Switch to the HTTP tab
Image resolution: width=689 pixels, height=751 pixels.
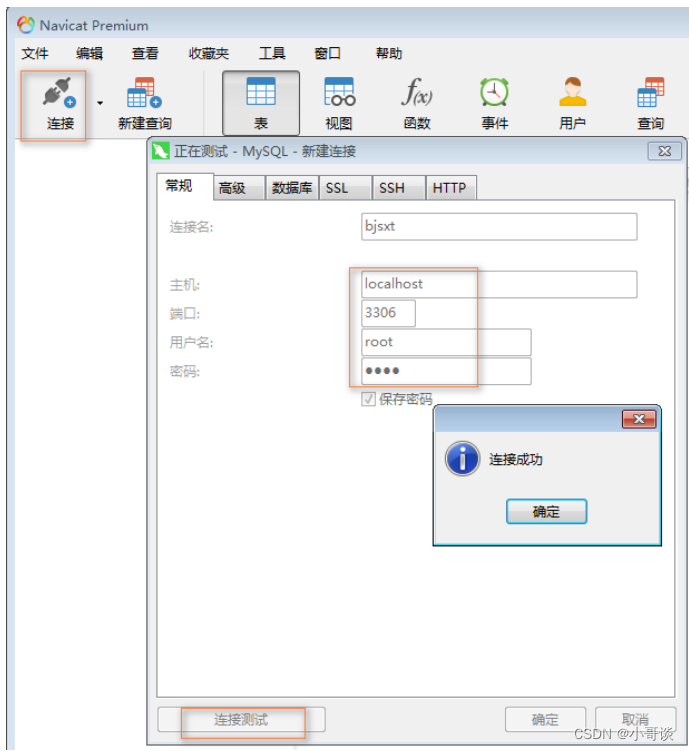(x=452, y=188)
